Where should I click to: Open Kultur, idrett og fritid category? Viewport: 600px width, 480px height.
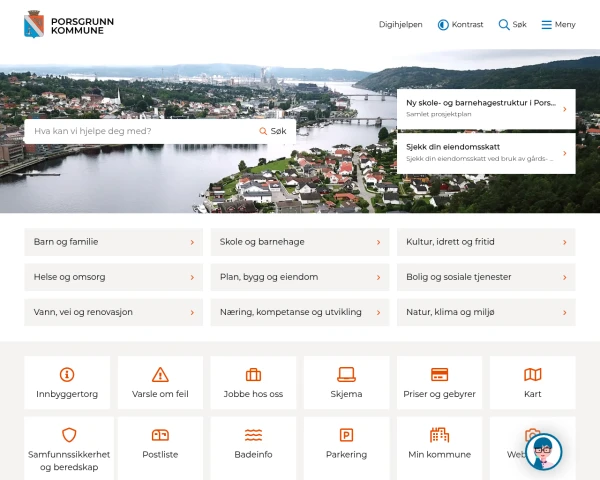tap(486, 242)
